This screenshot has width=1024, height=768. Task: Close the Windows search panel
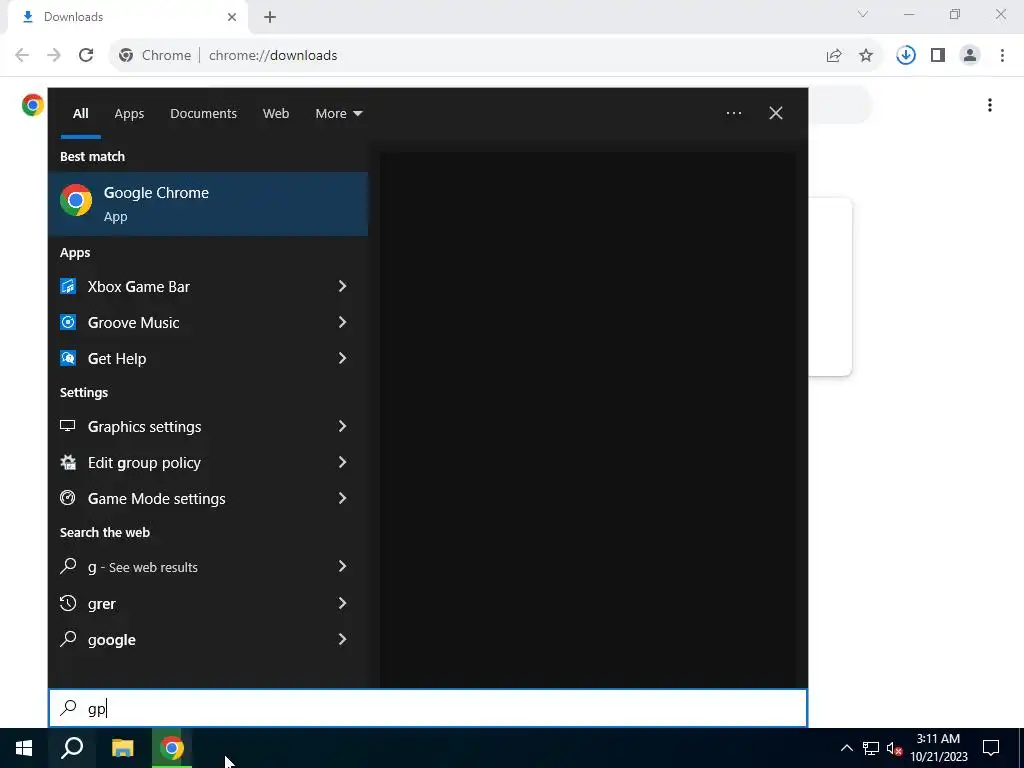775,113
